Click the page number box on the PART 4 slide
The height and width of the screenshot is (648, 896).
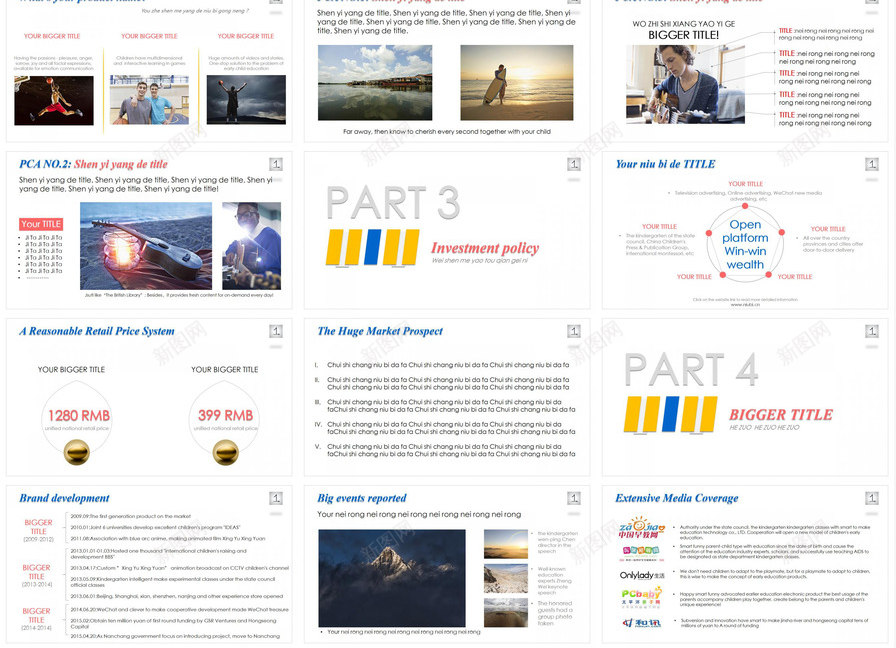871,331
